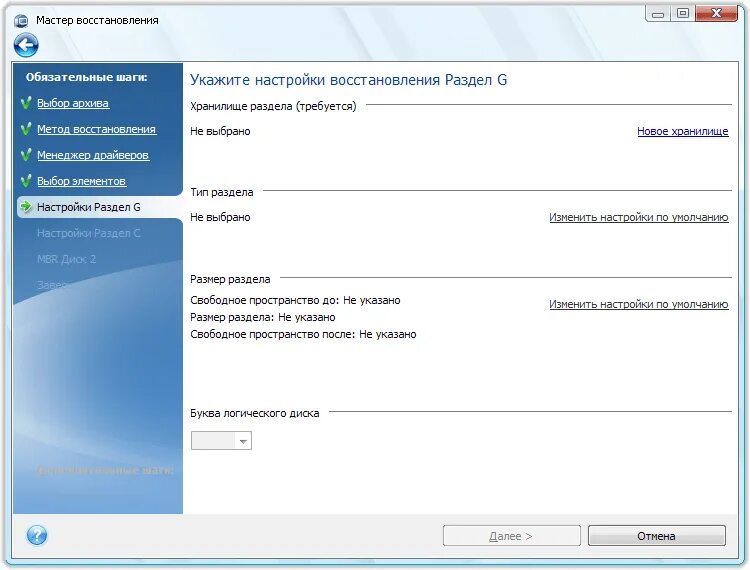
Task: Click Свободное пространство после: Не указано text
Action: tap(303, 334)
